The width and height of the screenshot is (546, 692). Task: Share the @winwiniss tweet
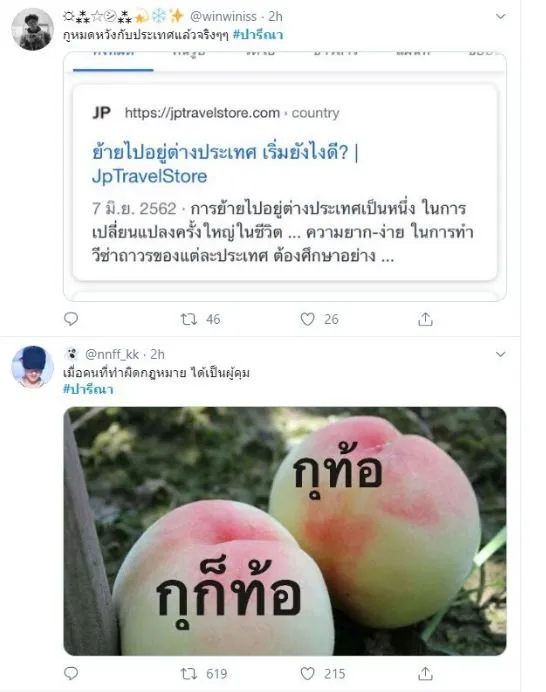(425, 319)
